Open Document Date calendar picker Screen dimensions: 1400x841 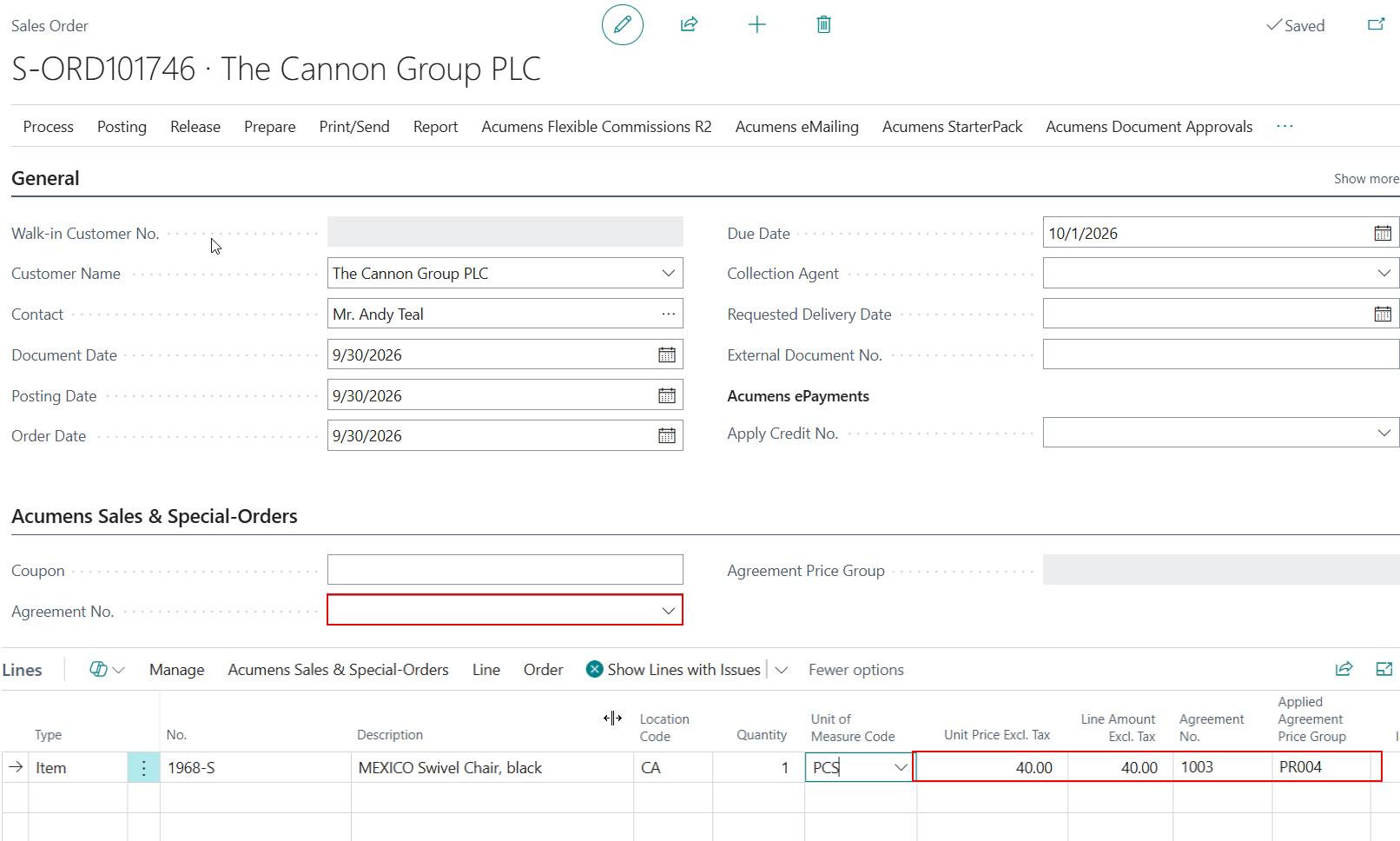pos(666,354)
